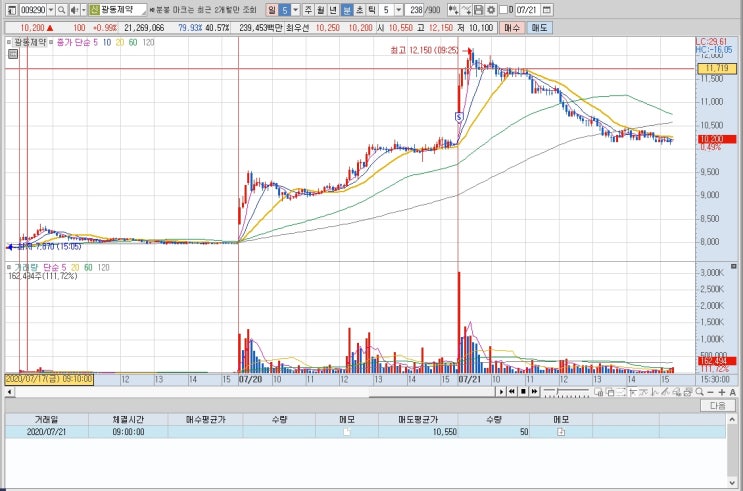Viewport: 743px width, 491px height.
Task: Select the 2020/07/21 trade row date cell
Action: tap(46, 432)
